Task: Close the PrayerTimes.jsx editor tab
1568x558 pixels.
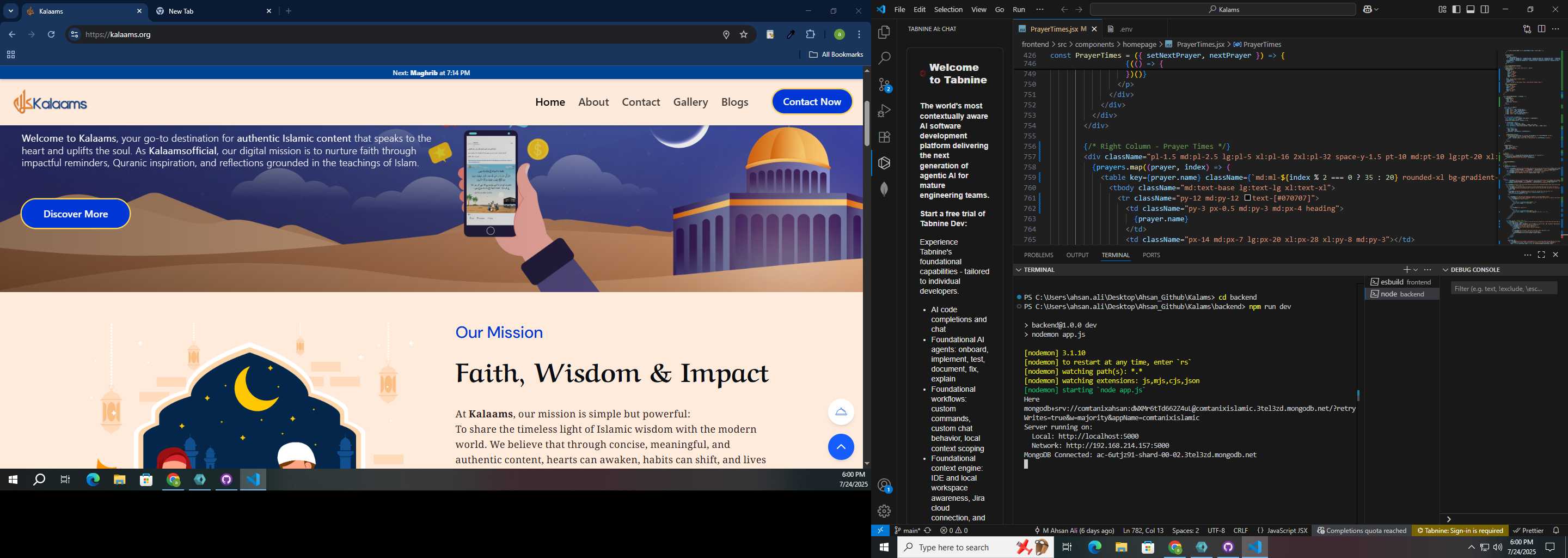Action: [1094, 29]
